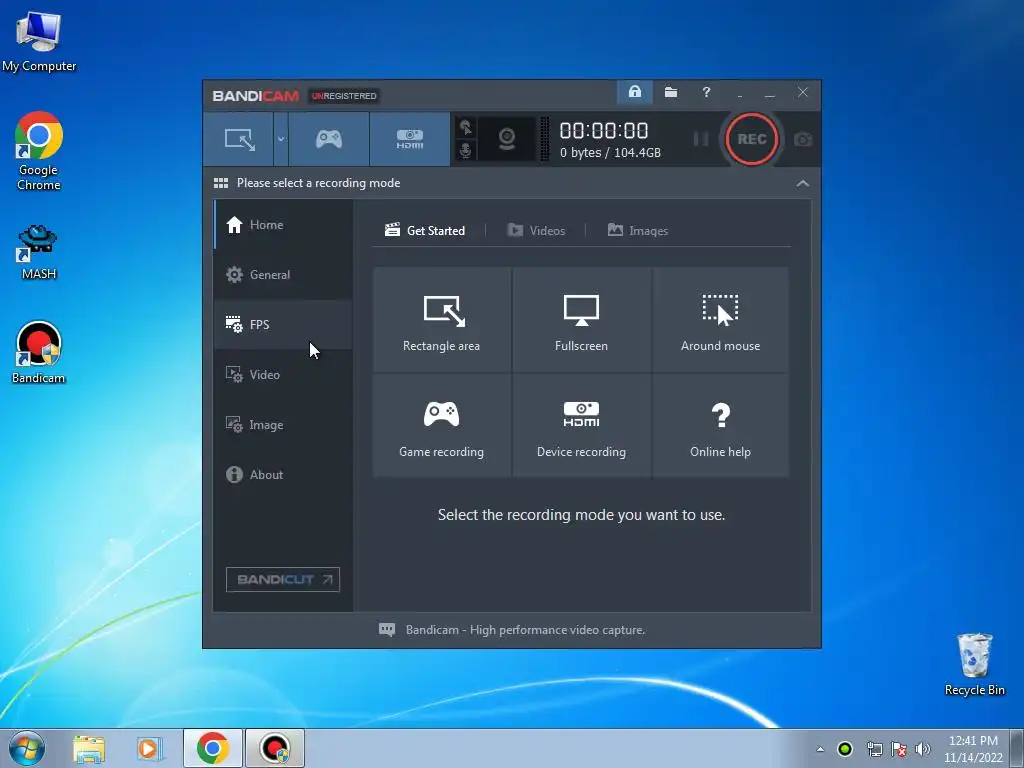Open File Explorer from the taskbar
This screenshot has width=1024, height=768.
[89, 748]
